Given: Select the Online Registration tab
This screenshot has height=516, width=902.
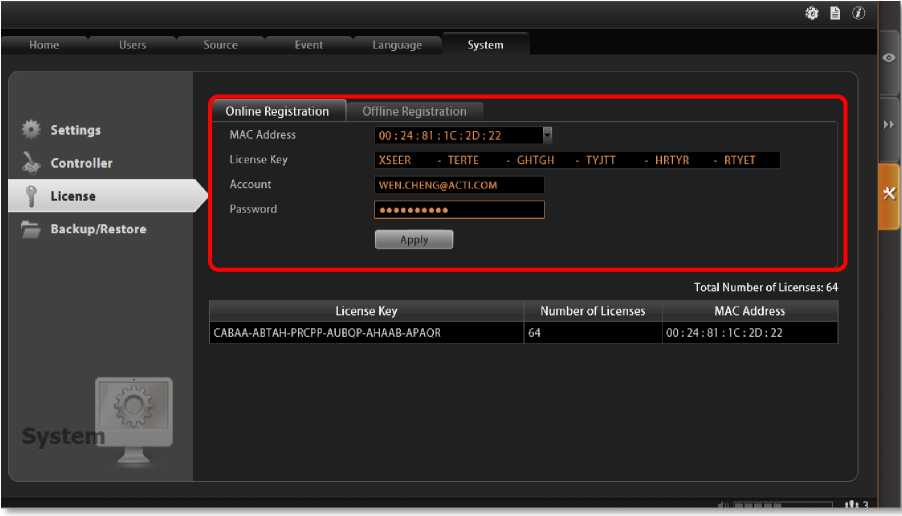Looking at the screenshot, I should point(277,111).
